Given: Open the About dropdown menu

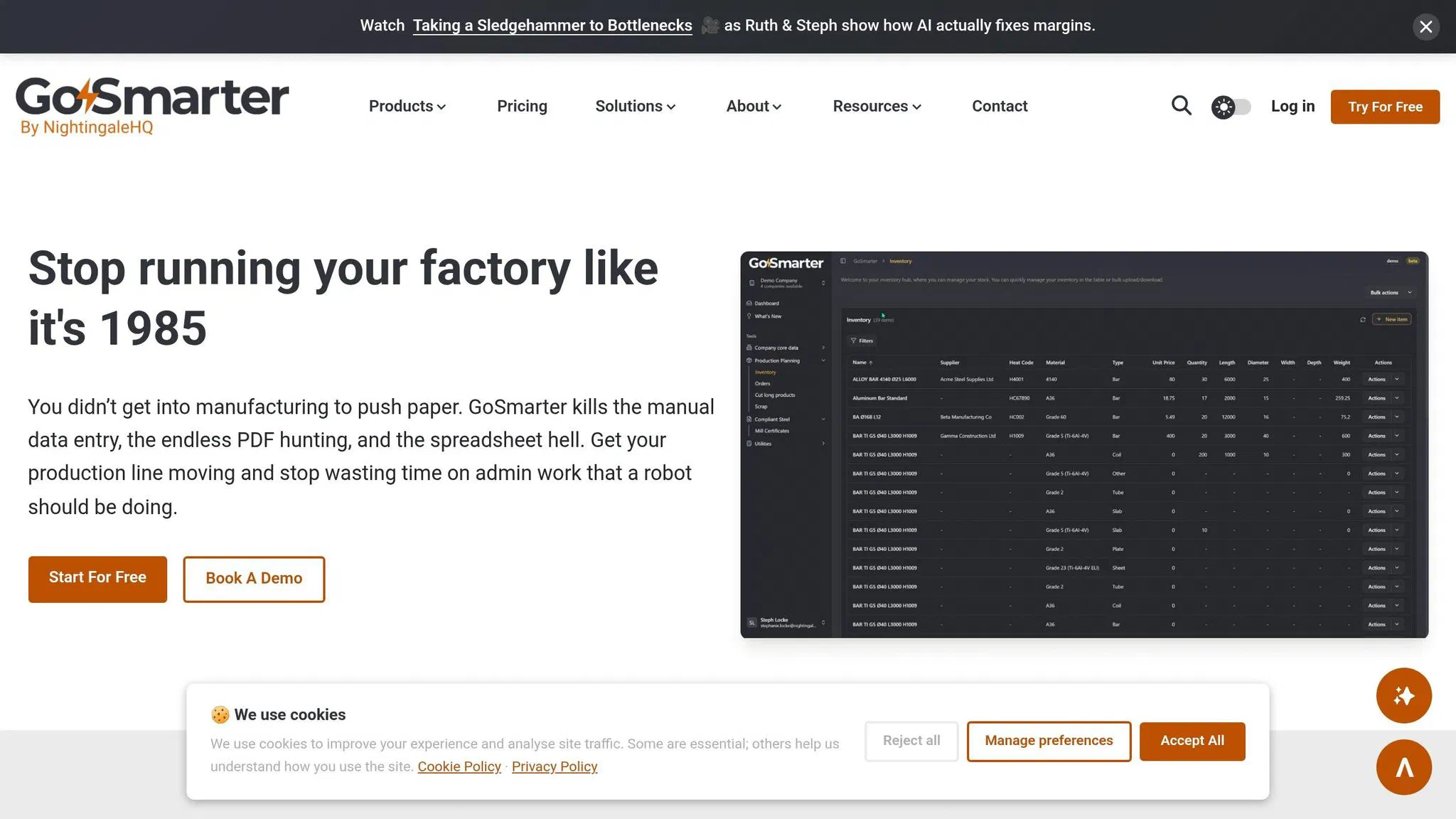Looking at the screenshot, I should [x=754, y=106].
